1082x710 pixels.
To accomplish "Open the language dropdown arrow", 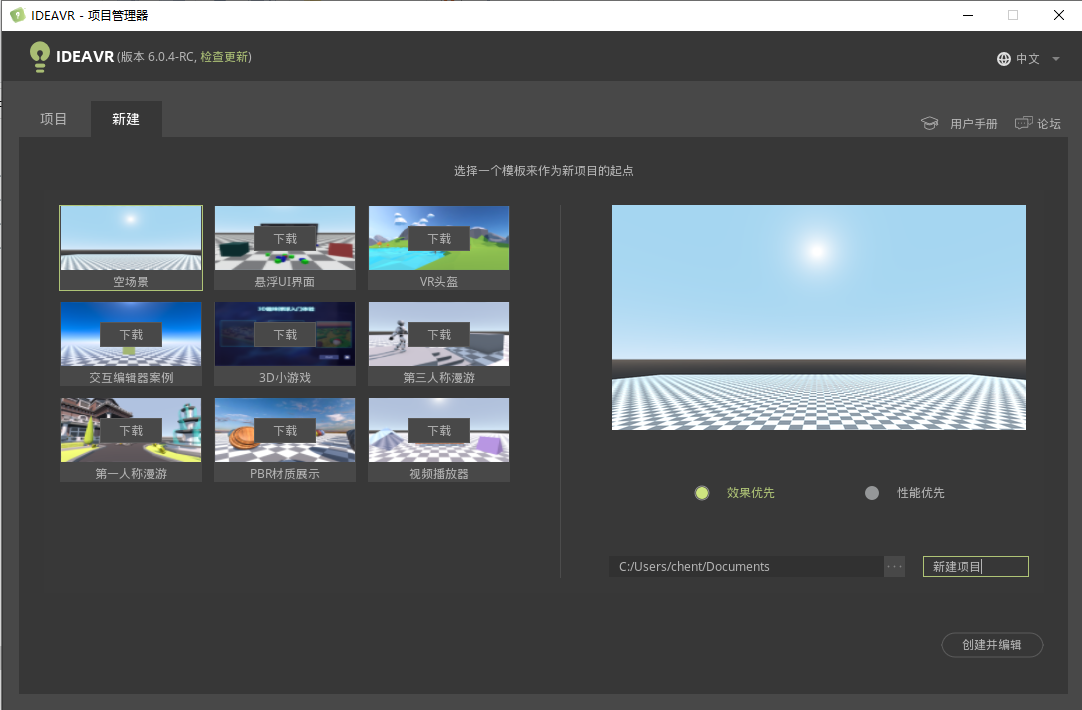I will (x=1056, y=59).
